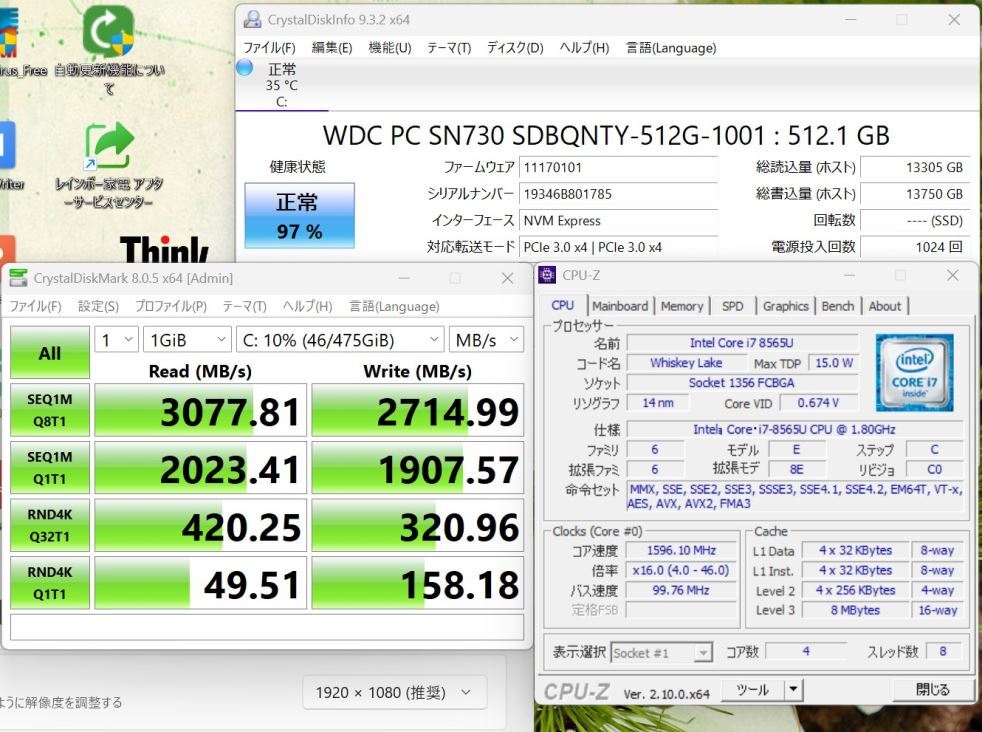The image size is (982, 732).
Task: Expand the 1GiB test size dropdown
Action: (187, 340)
